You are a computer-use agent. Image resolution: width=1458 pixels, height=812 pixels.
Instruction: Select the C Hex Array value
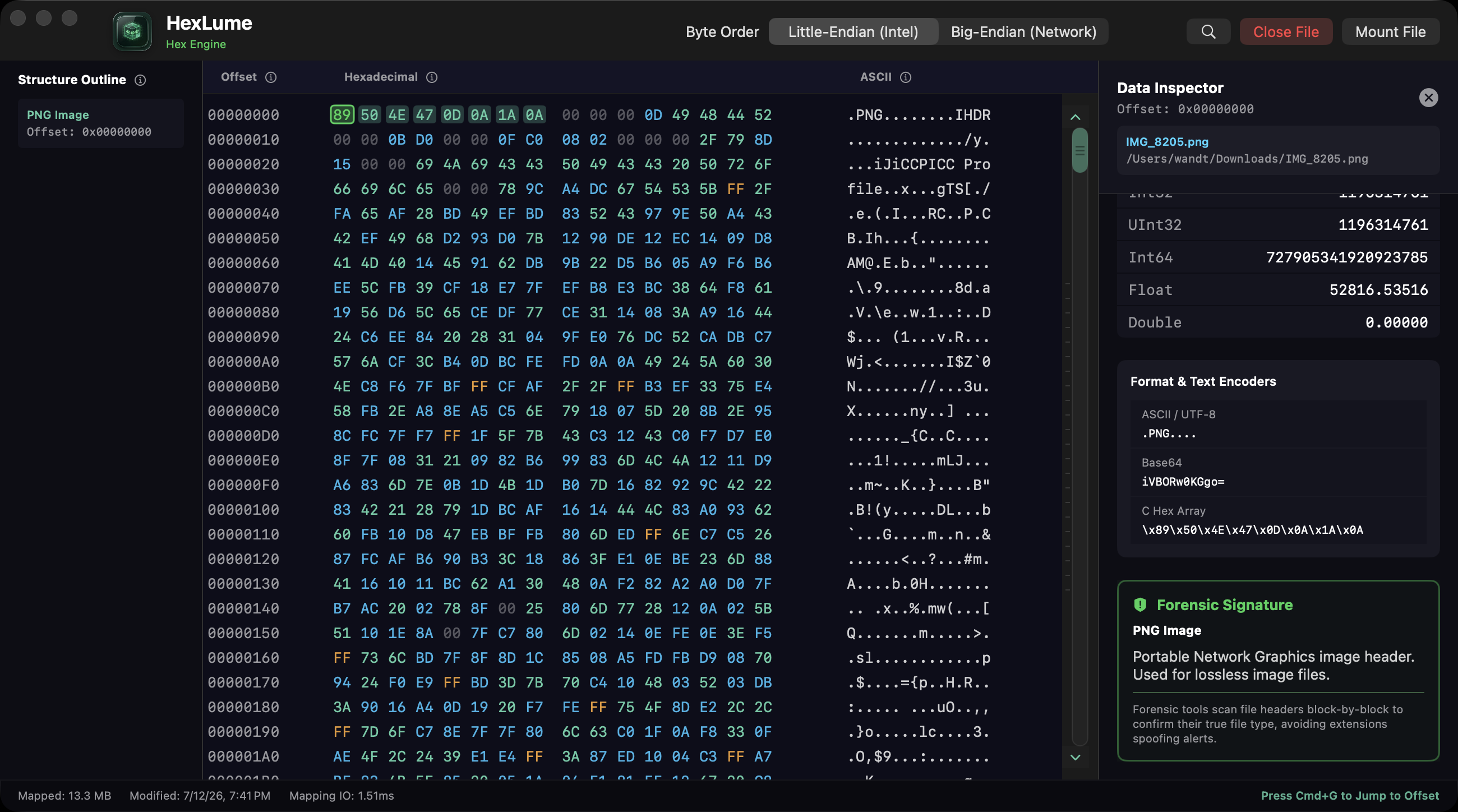tap(1252, 529)
